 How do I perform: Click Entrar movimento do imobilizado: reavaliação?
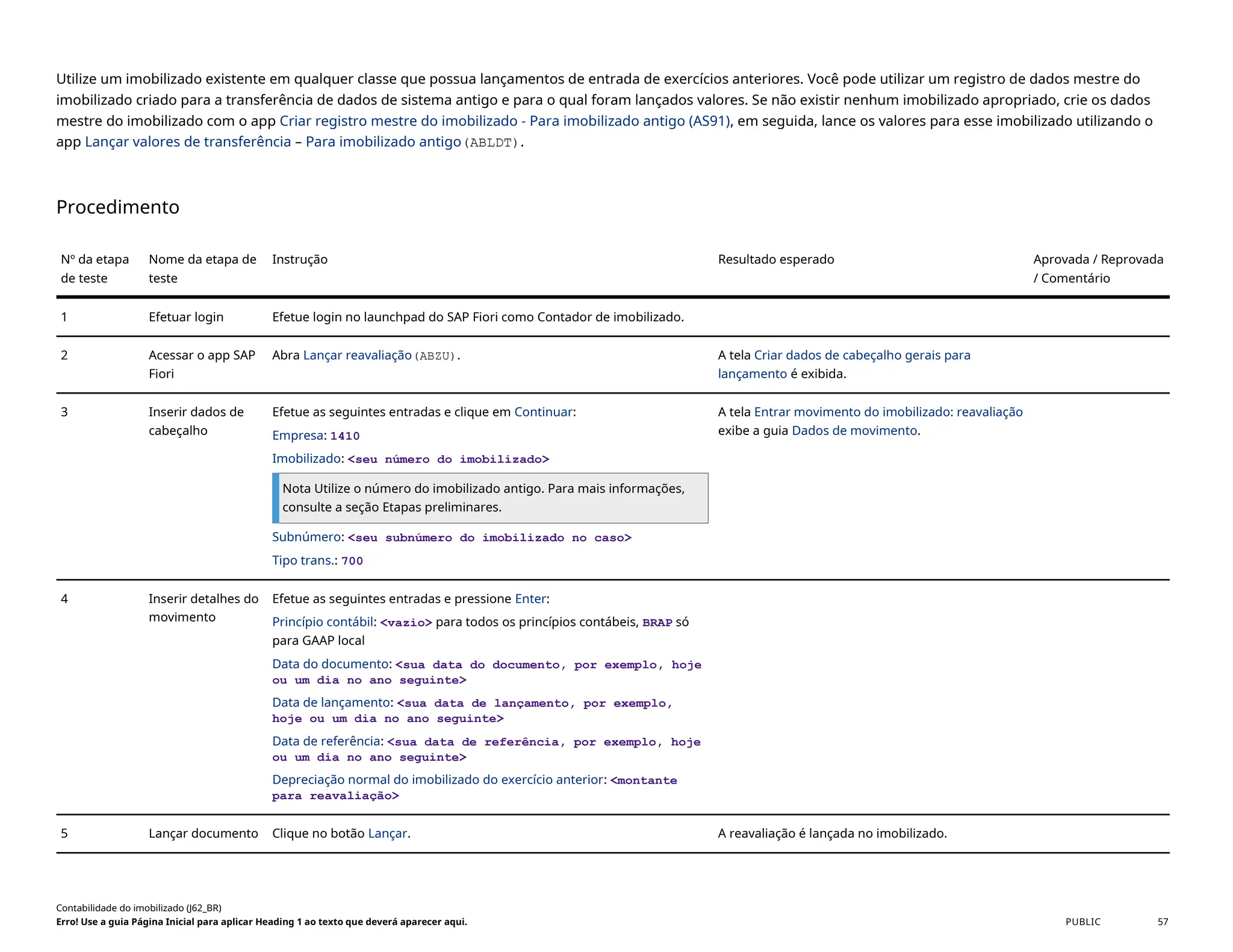click(888, 412)
